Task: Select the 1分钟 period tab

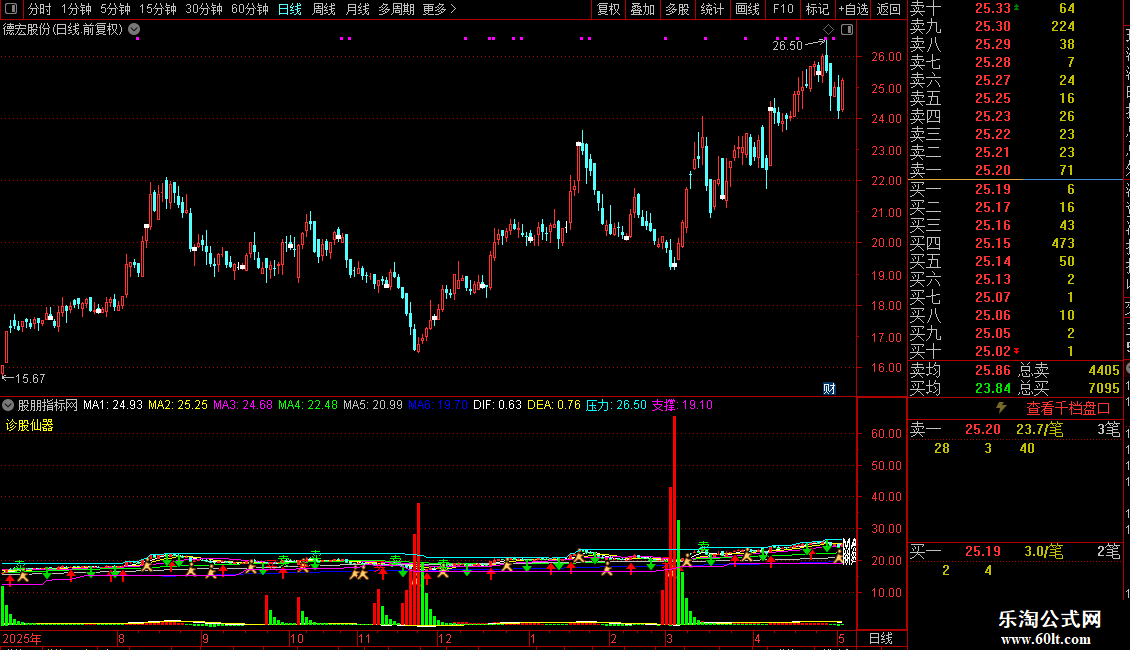Action: pos(76,9)
